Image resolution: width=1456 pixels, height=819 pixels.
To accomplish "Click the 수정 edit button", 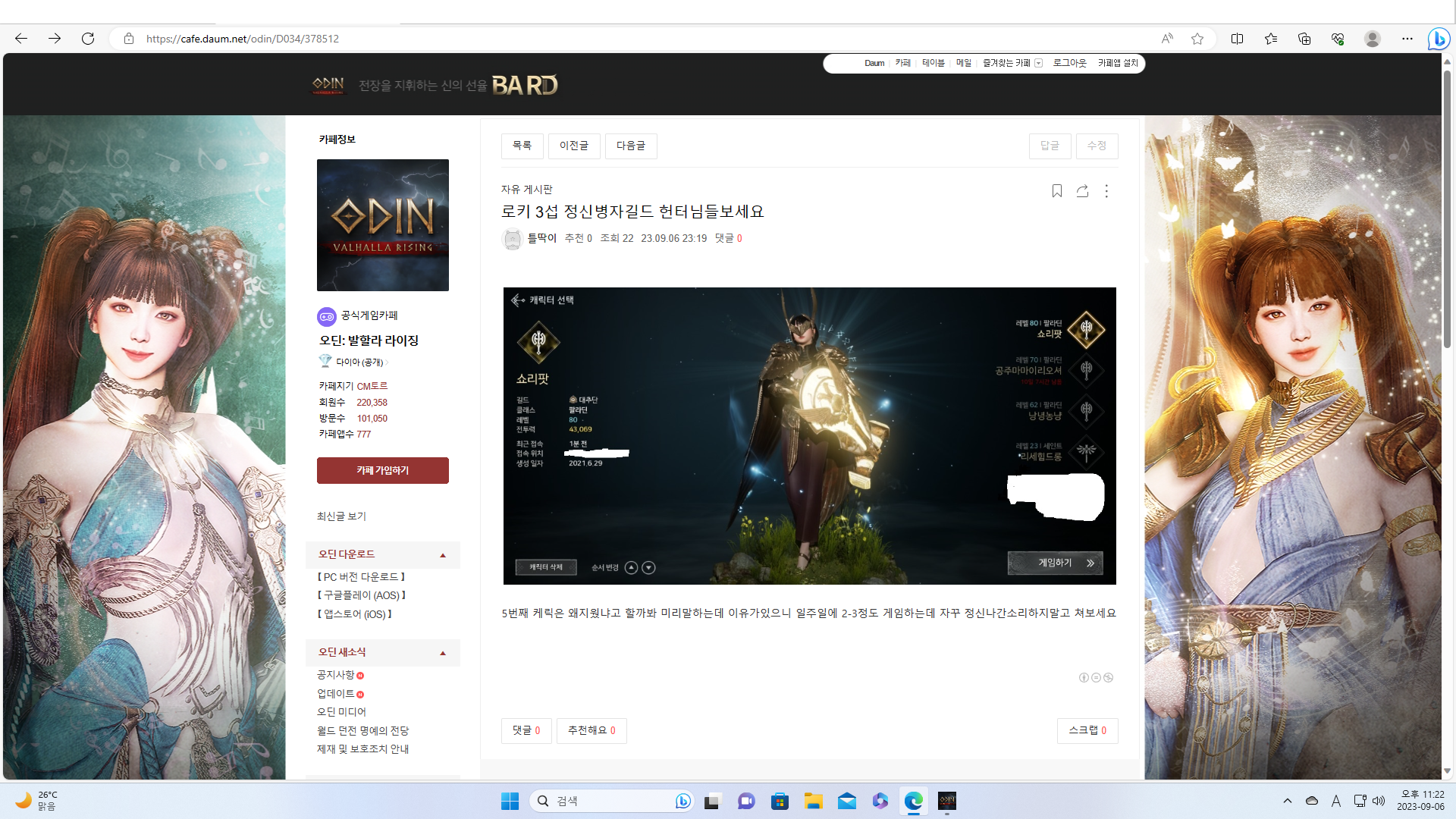I will pos(1097,146).
